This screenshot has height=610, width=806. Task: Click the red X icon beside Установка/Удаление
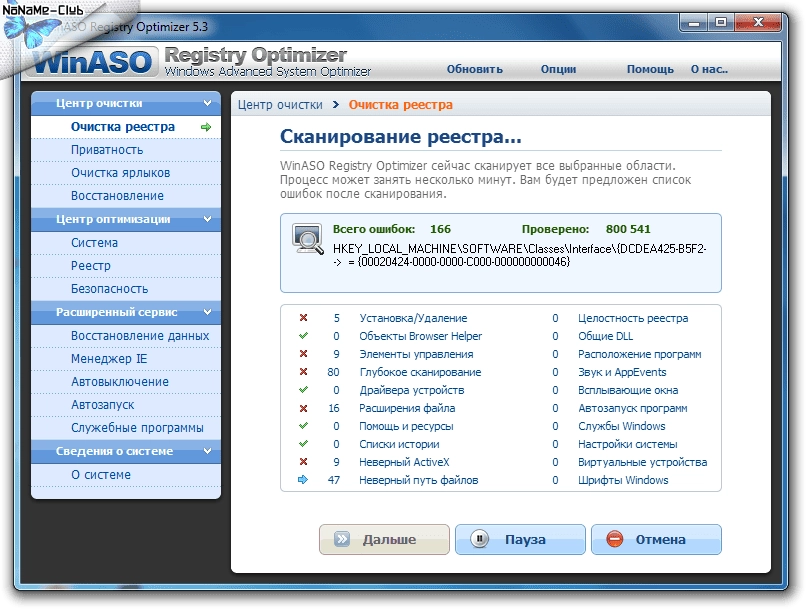coord(303,318)
